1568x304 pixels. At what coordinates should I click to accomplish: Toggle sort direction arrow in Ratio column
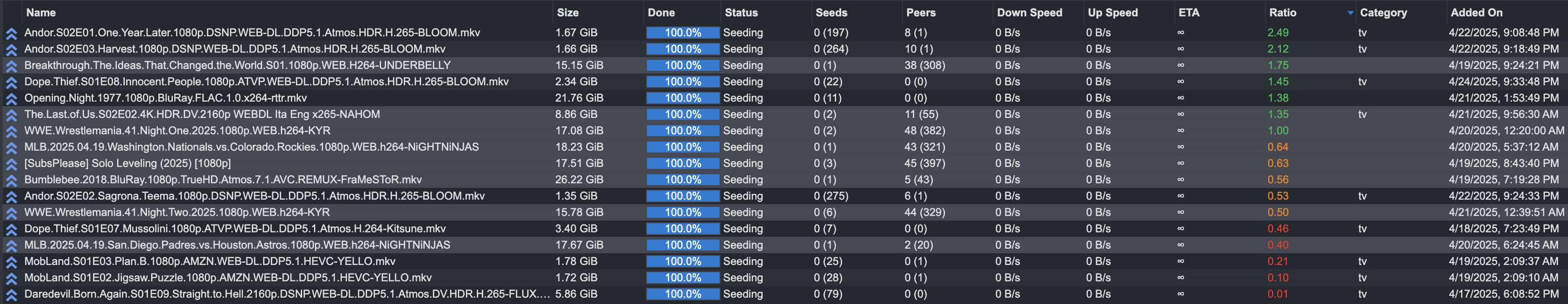pyautogui.click(x=1350, y=13)
